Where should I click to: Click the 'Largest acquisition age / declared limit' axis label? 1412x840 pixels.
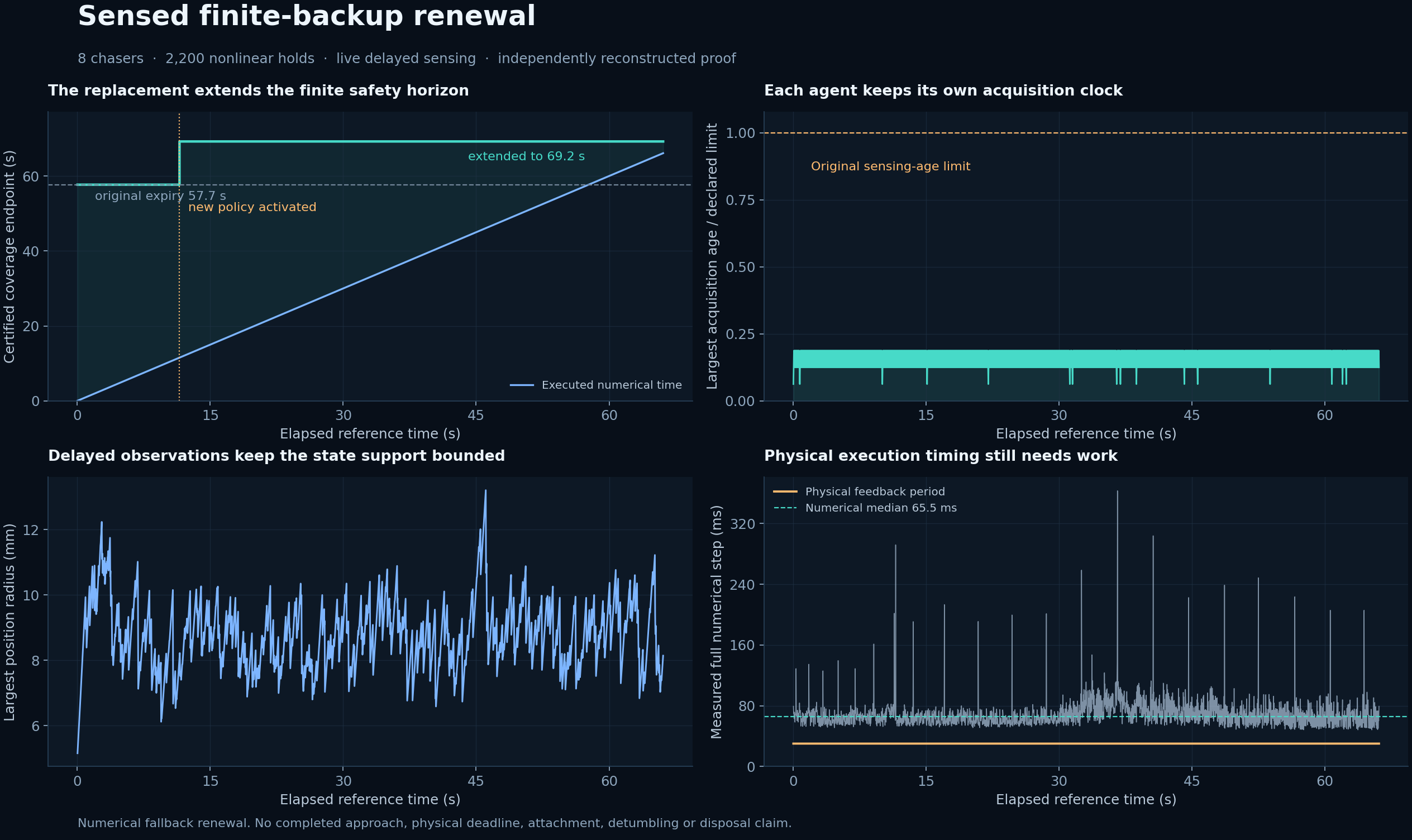(712, 256)
